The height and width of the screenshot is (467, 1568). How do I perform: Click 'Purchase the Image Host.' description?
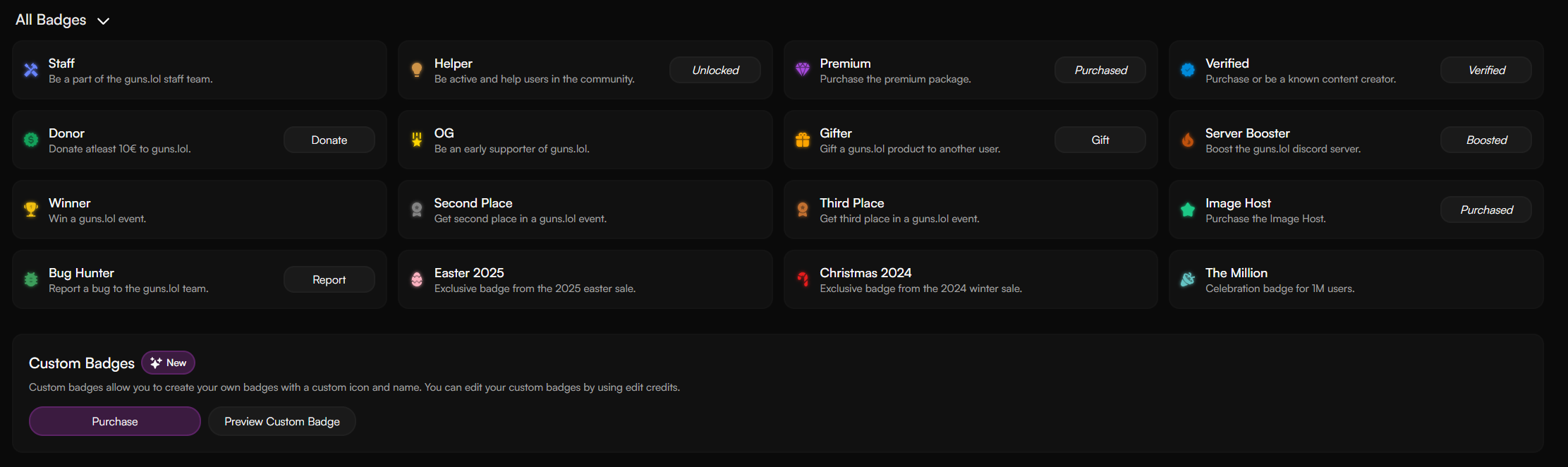click(x=1265, y=219)
